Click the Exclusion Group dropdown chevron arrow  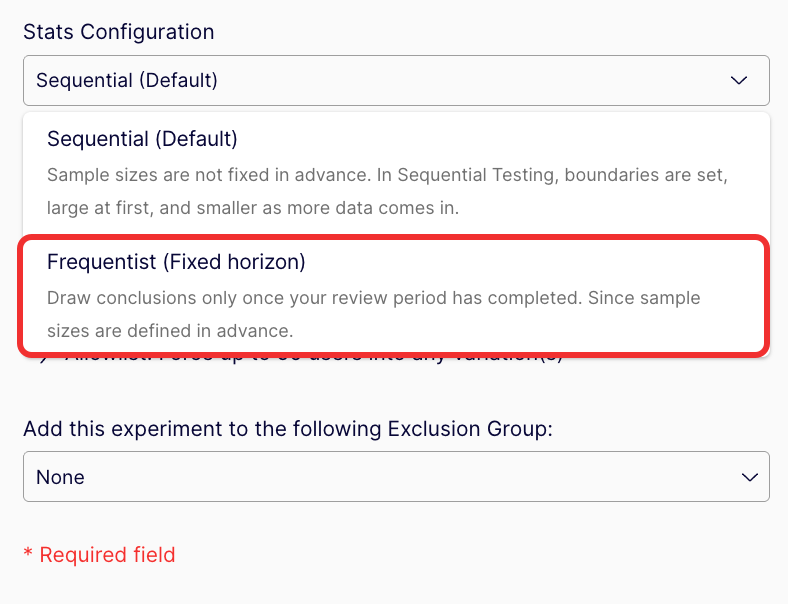tap(749, 477)
